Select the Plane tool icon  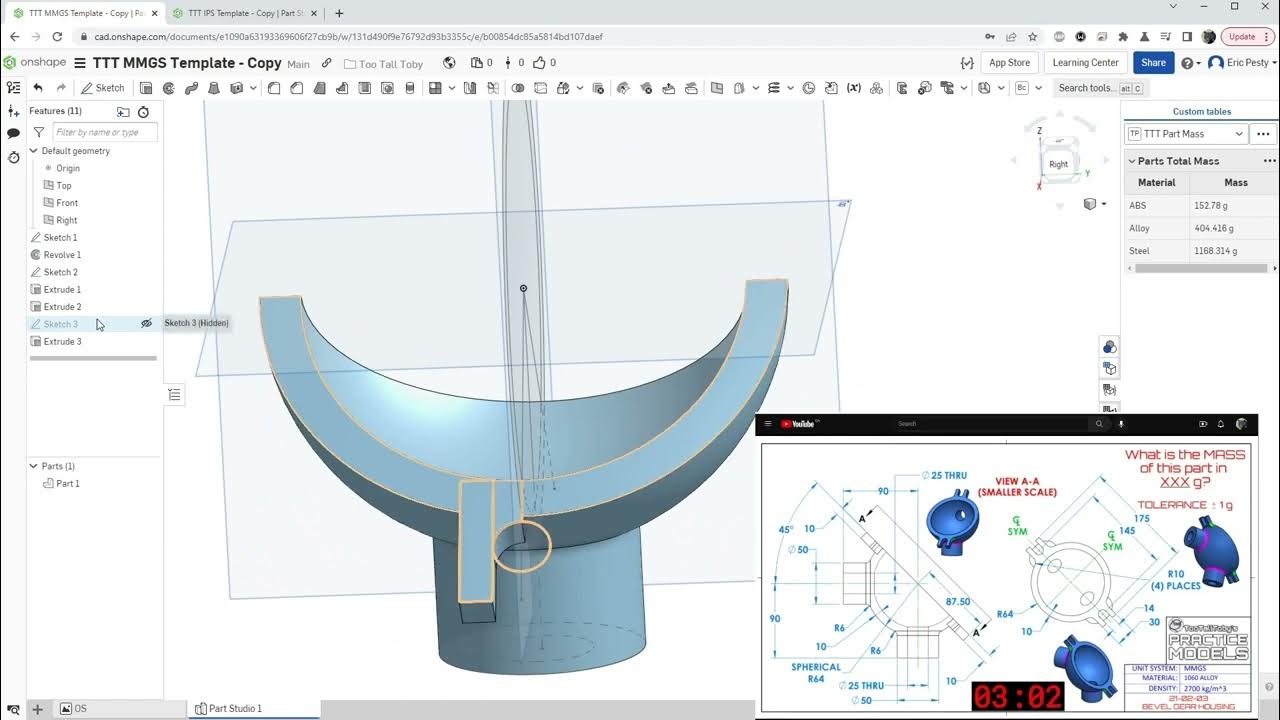[x=716, y=88]
